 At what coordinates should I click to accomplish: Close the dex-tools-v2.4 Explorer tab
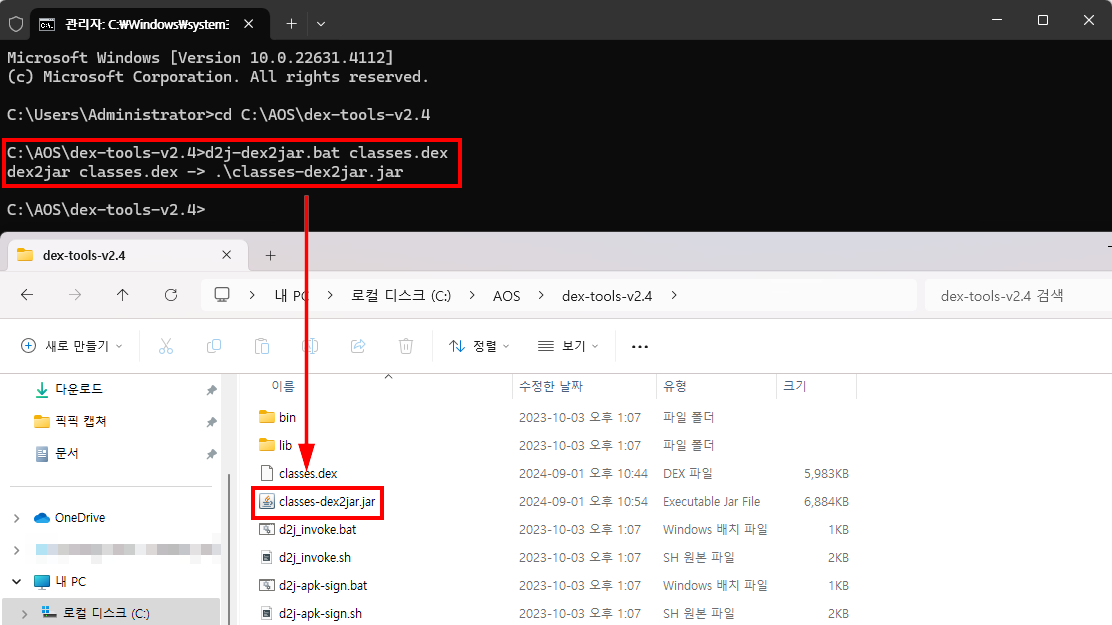226,255
